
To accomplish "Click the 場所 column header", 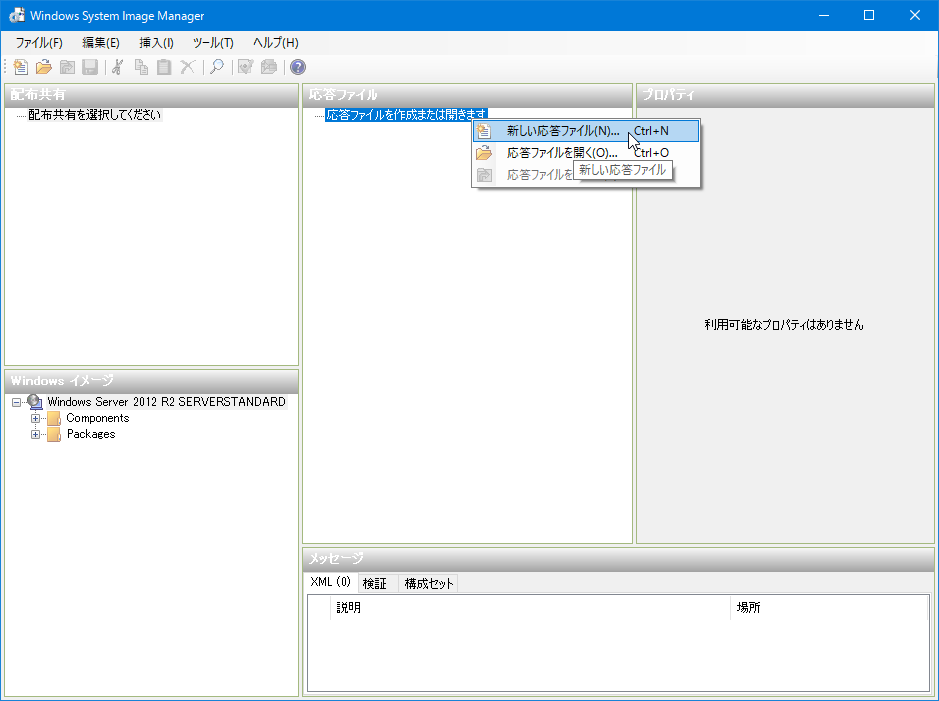I will [829, 608].
